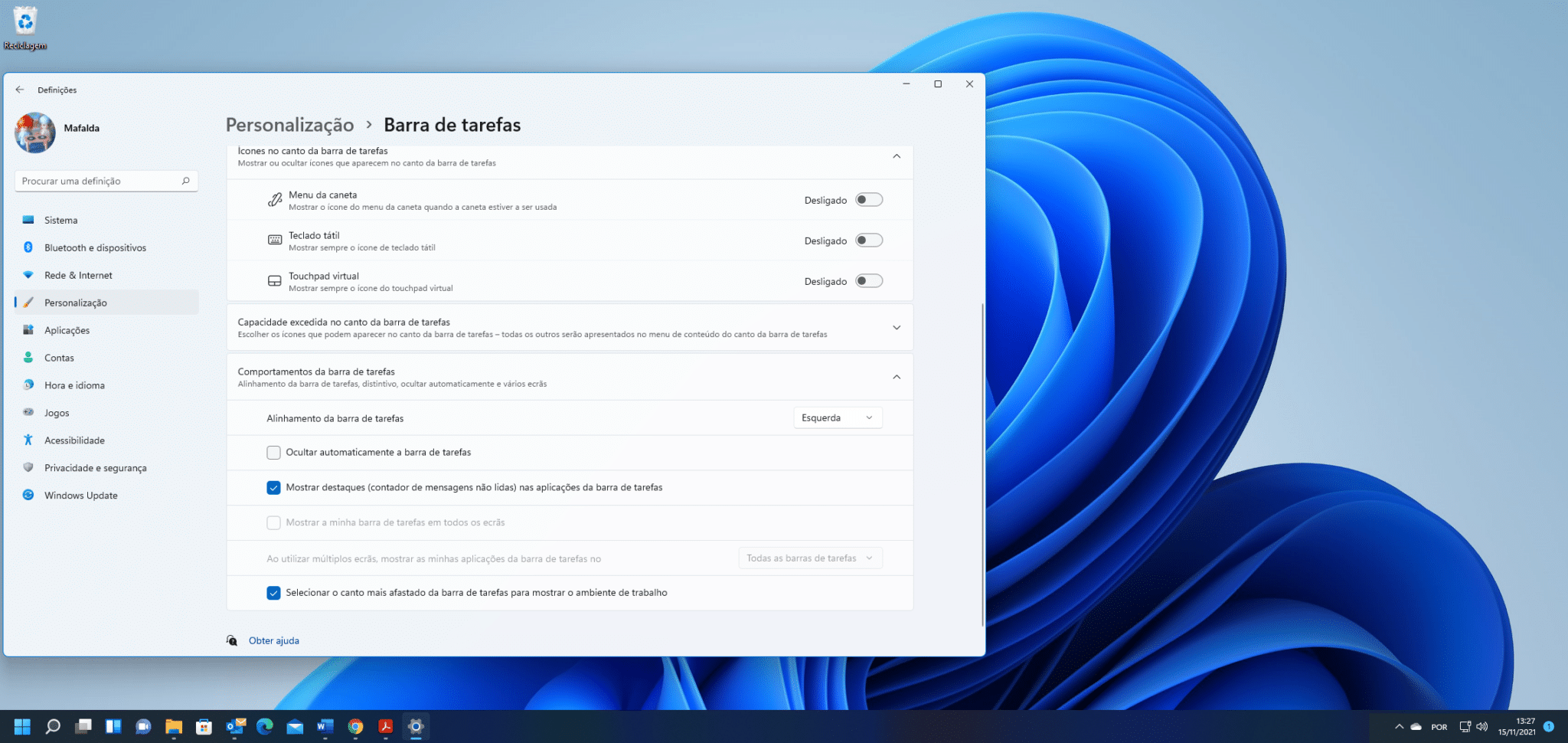Open Sistema settings category
The height and width of the screenshot is (743, 1568).
coord(106,220)
